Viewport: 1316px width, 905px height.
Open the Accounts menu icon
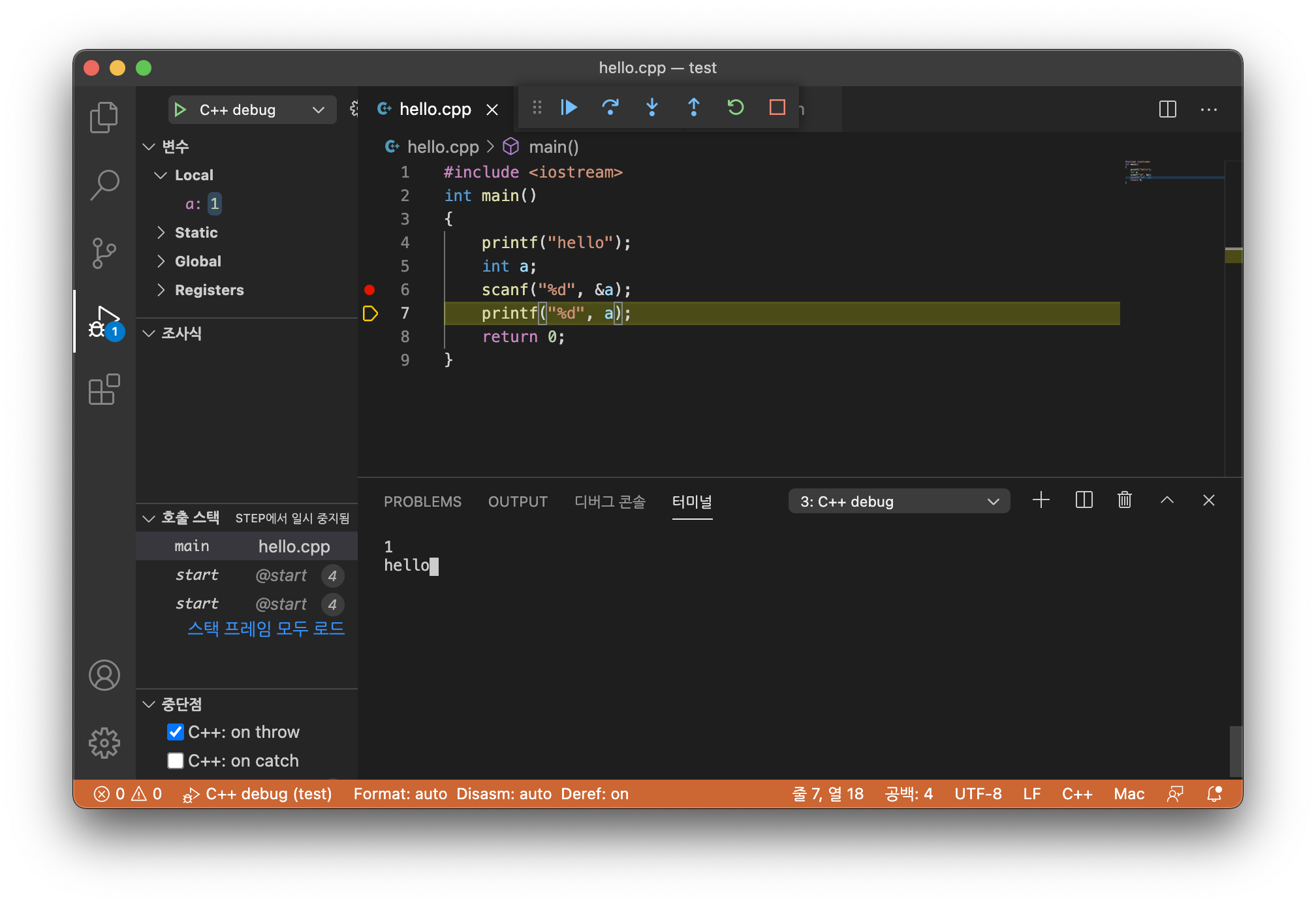(x=104, y=675)
